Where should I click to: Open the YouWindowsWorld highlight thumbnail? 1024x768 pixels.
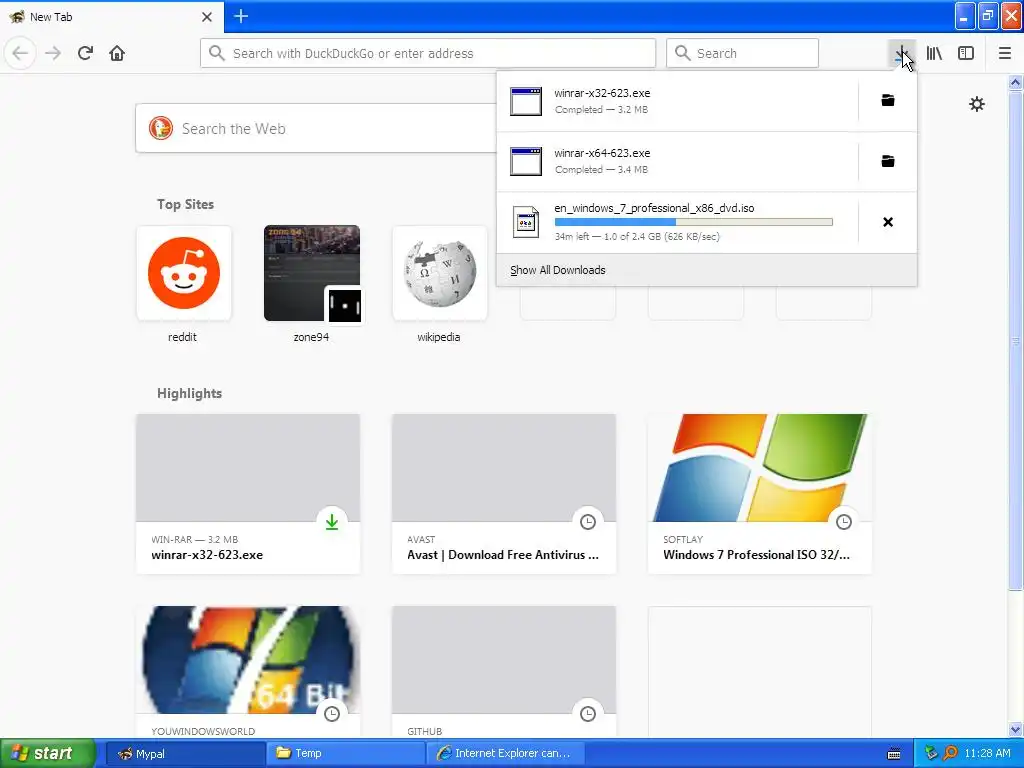248,660
